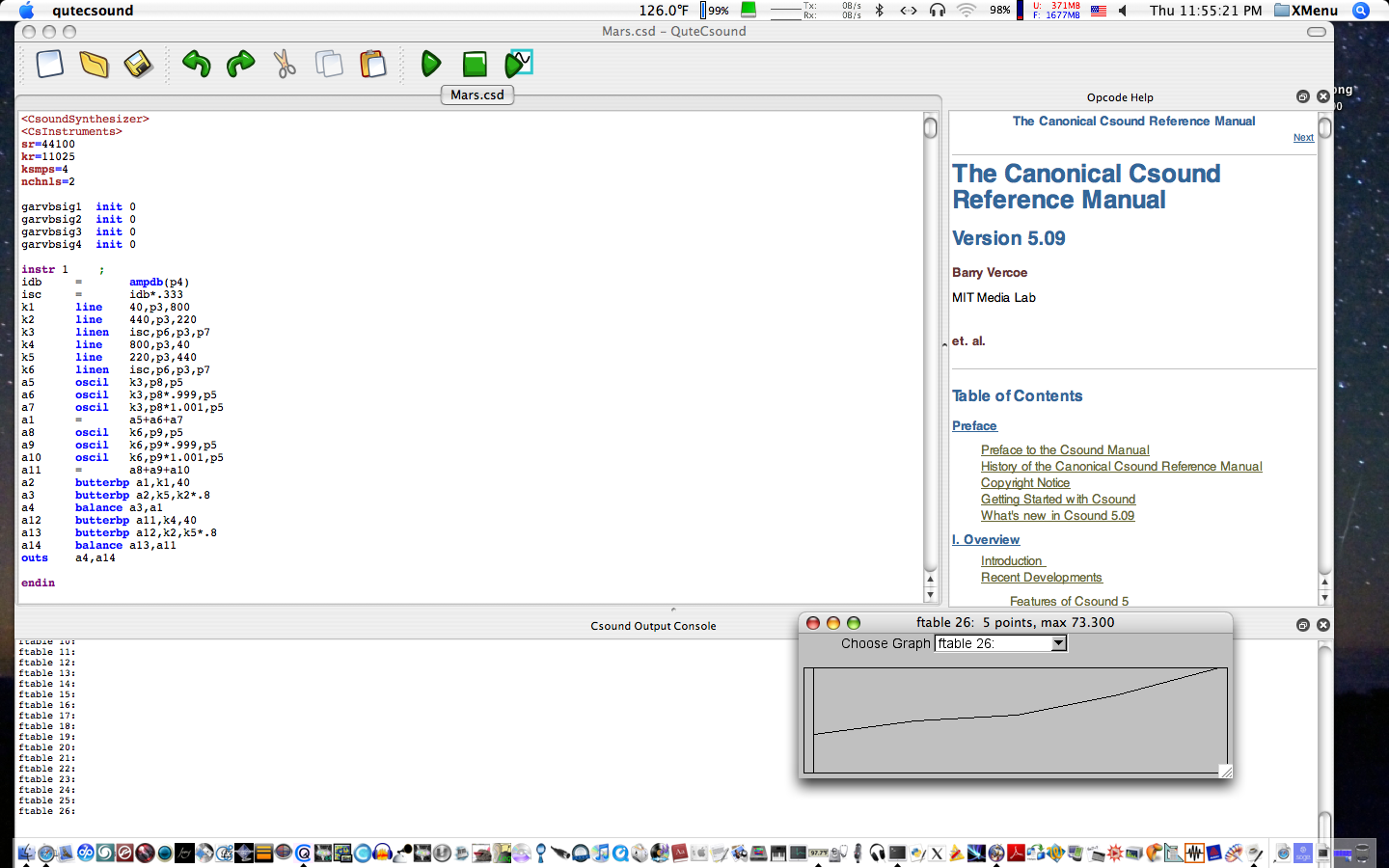Open What's new in Csound 5.09 link
This screenshot has height=868, width=1389.
(1057, 516)
